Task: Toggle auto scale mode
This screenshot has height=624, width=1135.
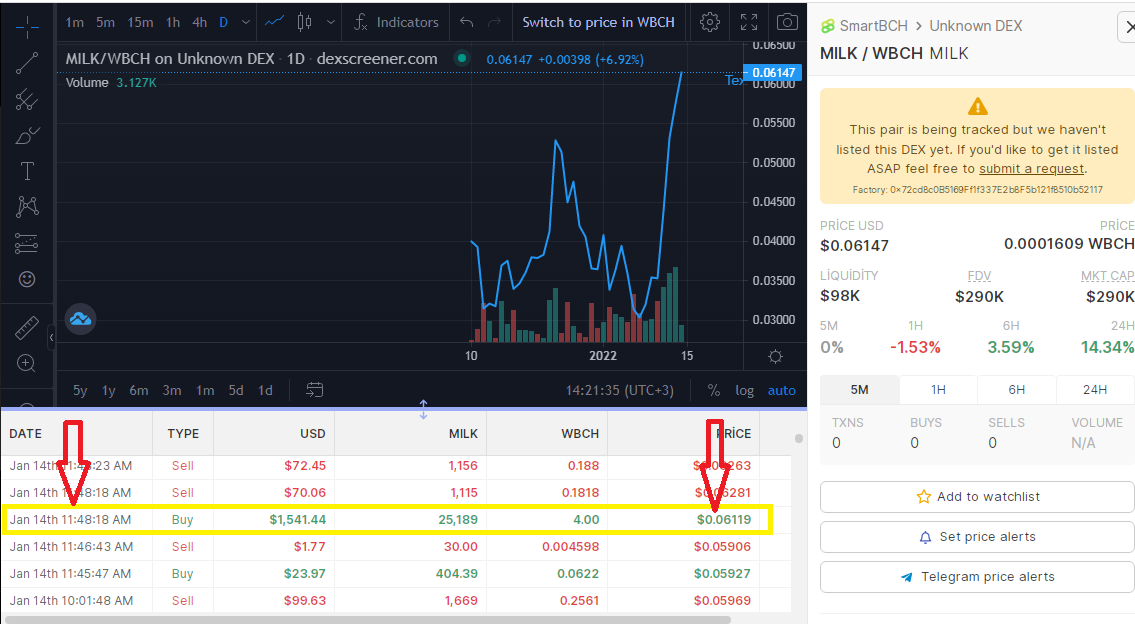Action: [x=782, y=390]
